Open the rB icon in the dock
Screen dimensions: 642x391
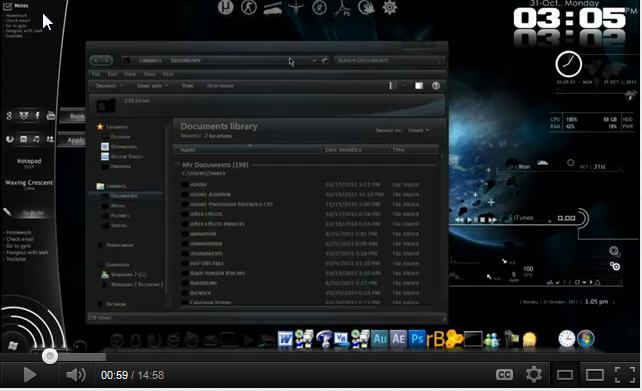click(435, 339)
